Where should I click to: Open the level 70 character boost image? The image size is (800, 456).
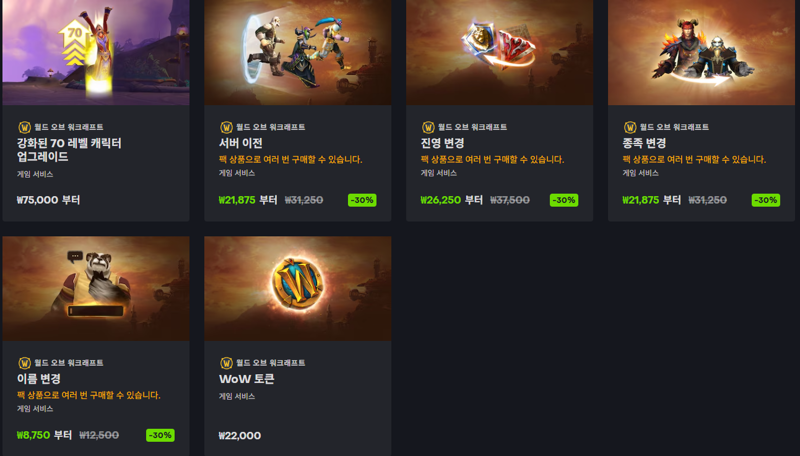96,52
